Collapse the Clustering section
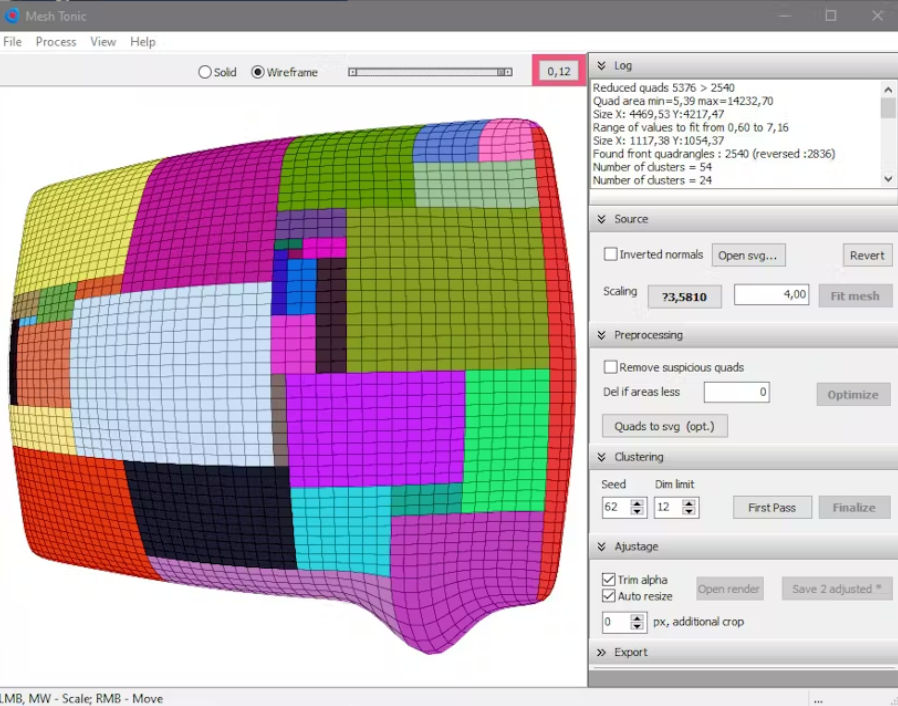 601,457
